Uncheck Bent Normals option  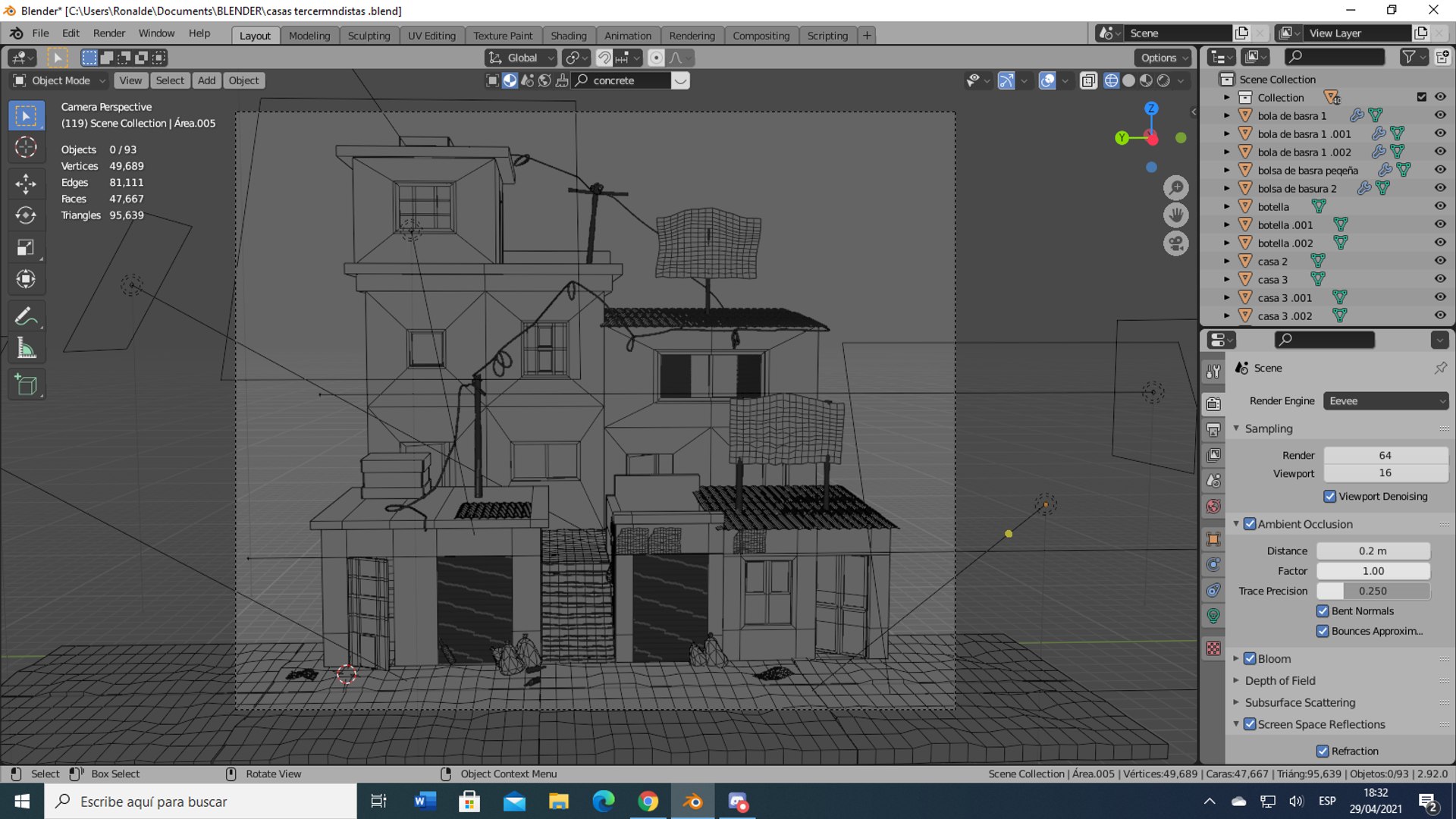coord(1323,611)
